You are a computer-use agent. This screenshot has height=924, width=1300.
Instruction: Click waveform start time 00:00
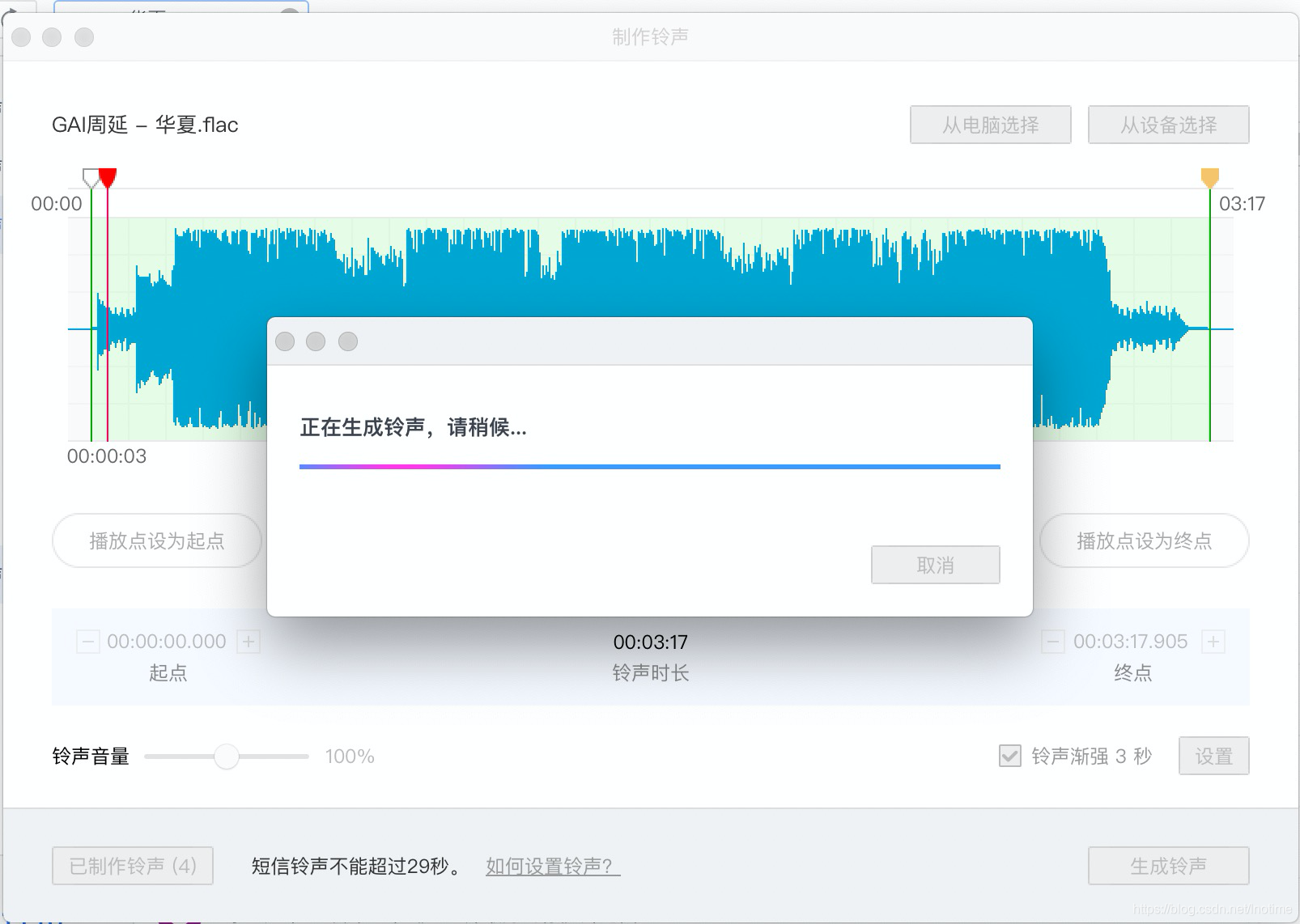(x=57, y=204)
